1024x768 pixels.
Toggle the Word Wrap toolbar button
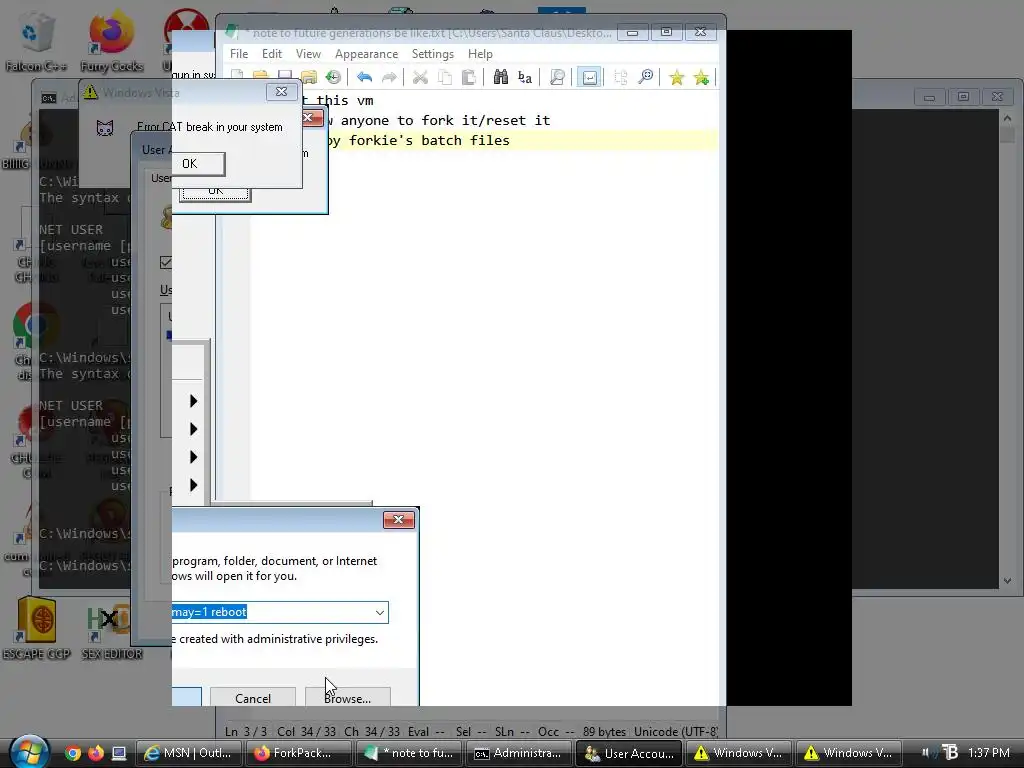(589, 77)
